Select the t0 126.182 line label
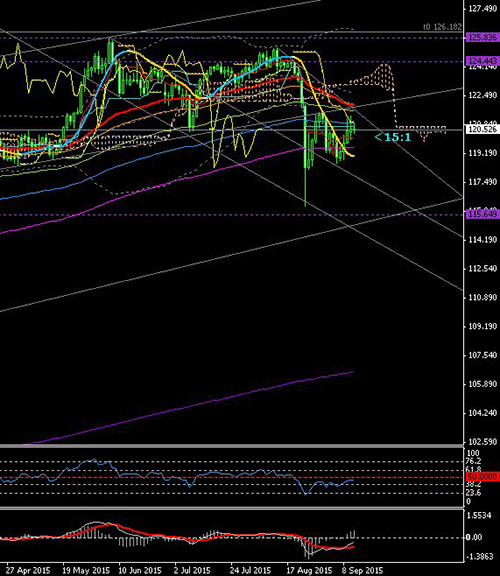 [x=442, y=27]
